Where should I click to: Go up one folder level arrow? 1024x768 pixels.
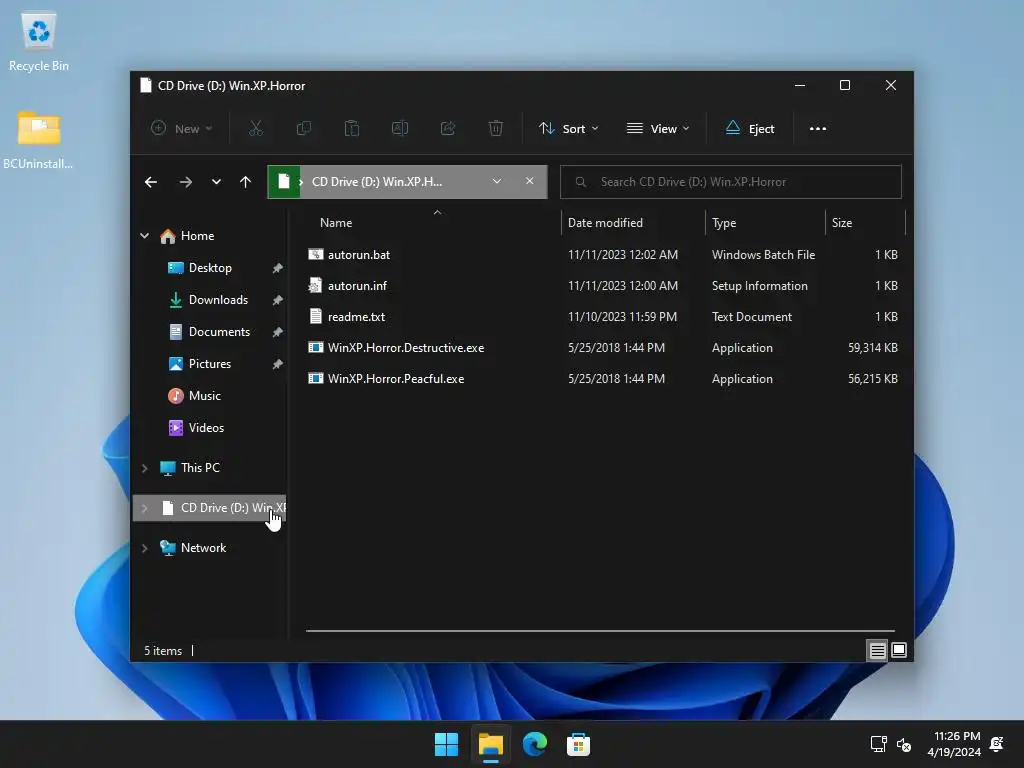[x=246, y=182]
